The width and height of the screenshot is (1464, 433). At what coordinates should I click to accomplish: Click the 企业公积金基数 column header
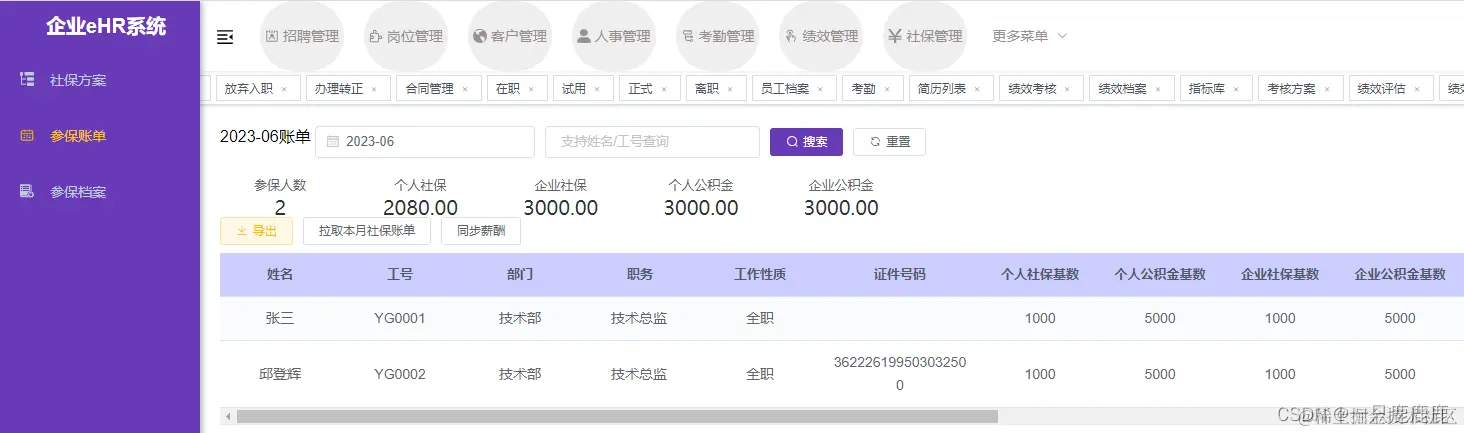point(1400,274)
